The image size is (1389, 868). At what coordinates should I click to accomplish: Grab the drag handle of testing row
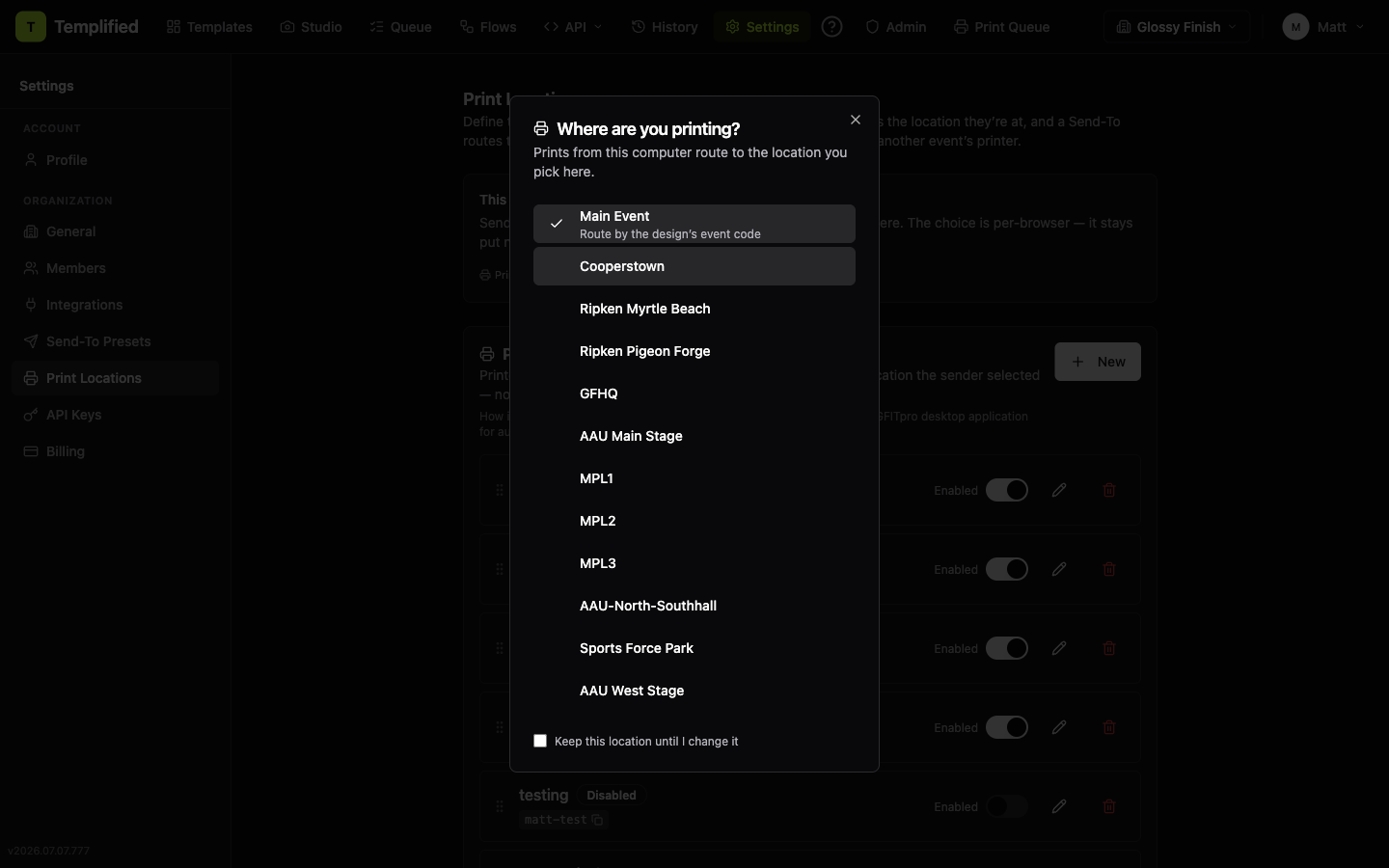pos(500,806)
